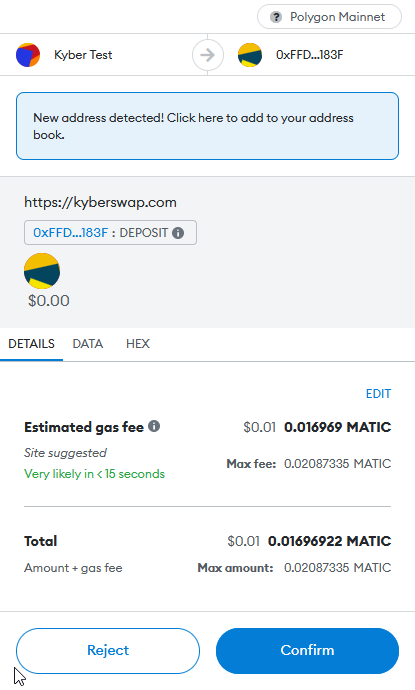Switch to the DATA tab
Image resolution: width=415 pixels, height=690 pixels.
pos(88,344)
